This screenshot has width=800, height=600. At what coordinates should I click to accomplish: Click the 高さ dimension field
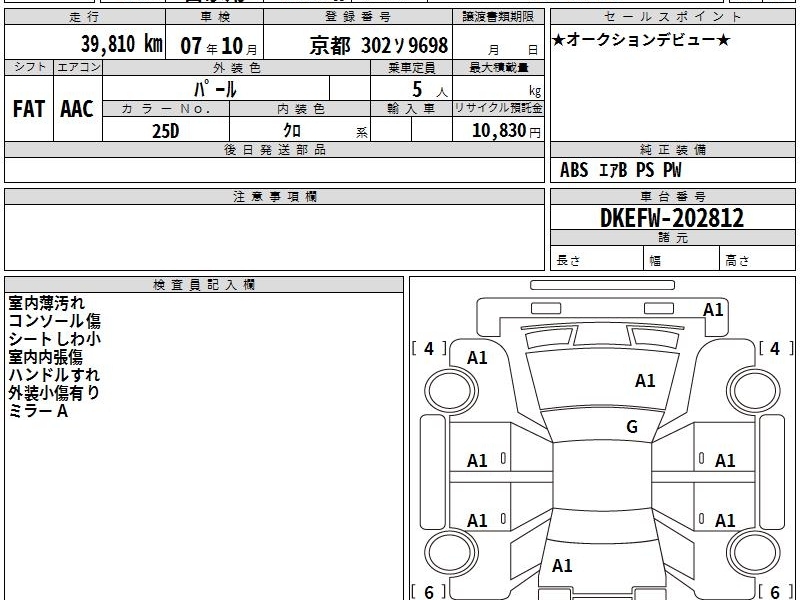click(x=757, y=258)
